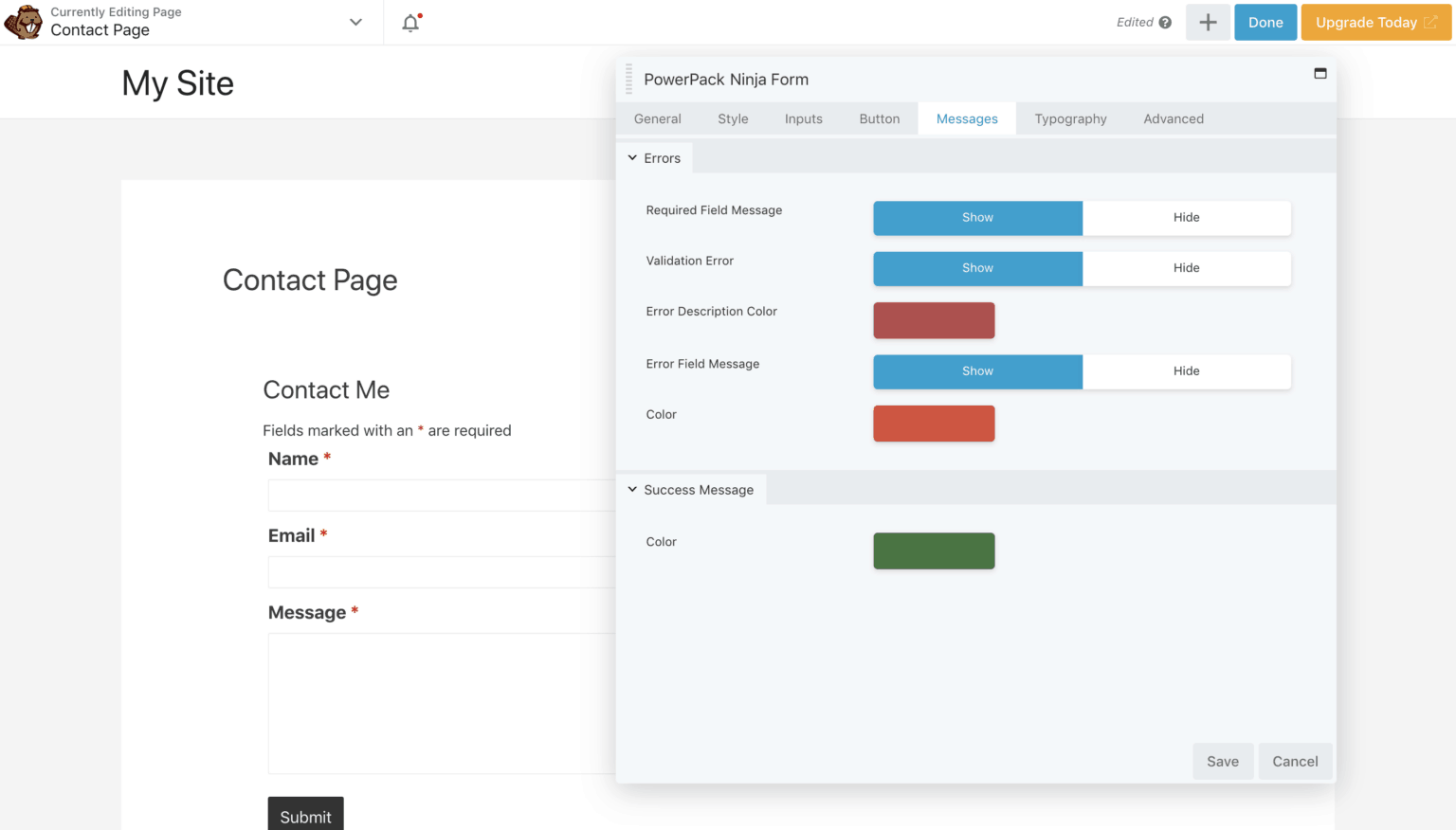1456x830 pixels.
Task: Click the Edited help question mark icon
Action: coord(1164,22)
